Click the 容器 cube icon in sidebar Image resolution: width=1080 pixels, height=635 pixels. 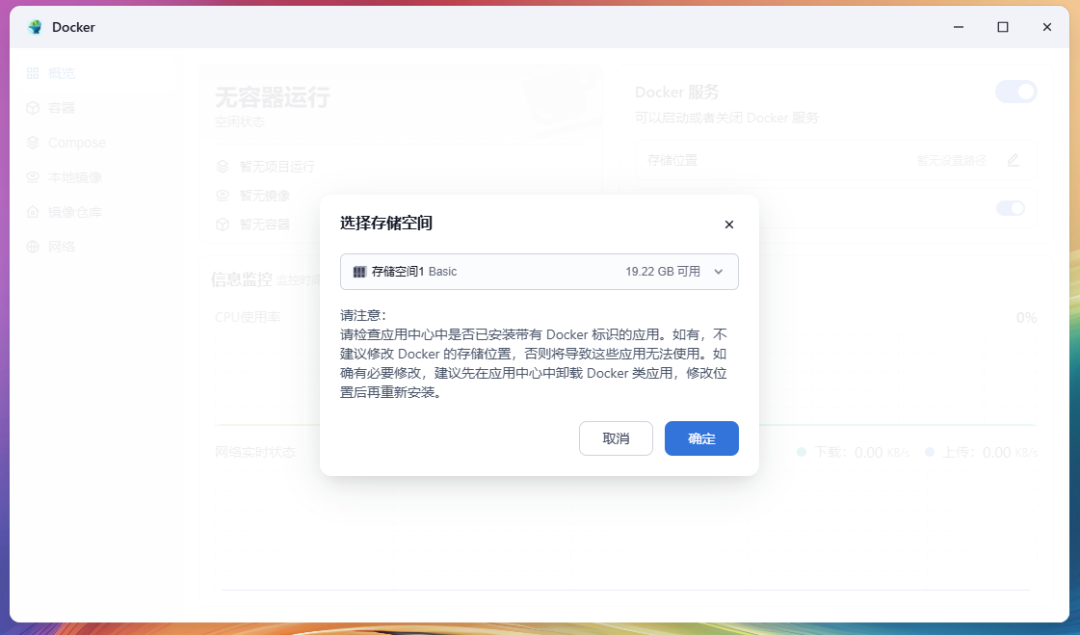(x=32, y=108)
